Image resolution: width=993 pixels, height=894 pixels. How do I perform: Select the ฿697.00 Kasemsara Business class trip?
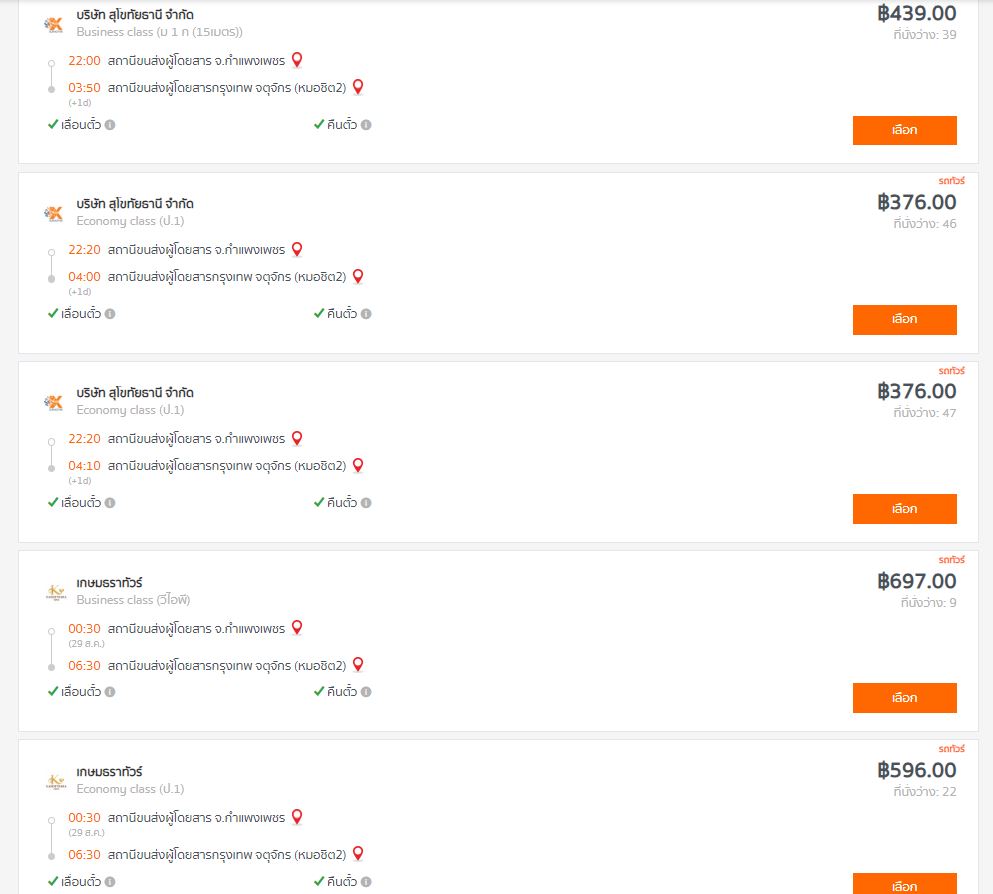tap(904, 698)
